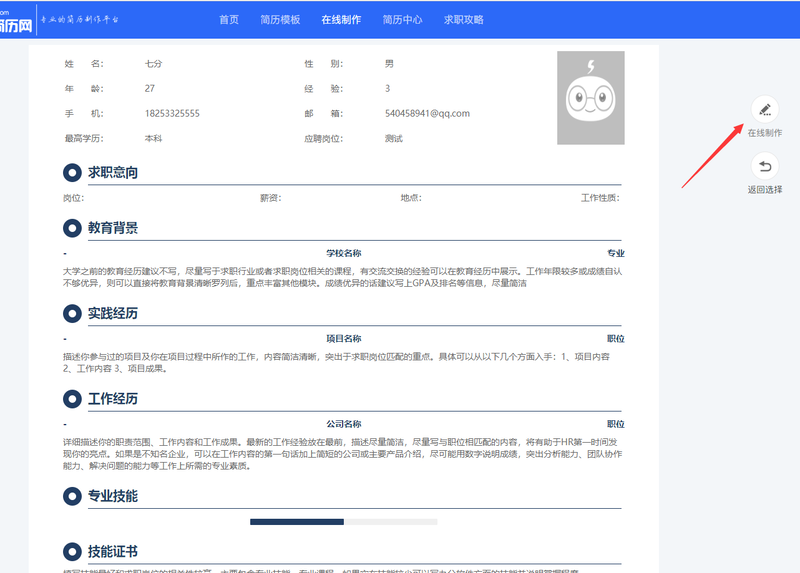This screenshot has height=573, width=800.
Task: Go to 简历中心 in the top navigation
Action: [403, 20]
